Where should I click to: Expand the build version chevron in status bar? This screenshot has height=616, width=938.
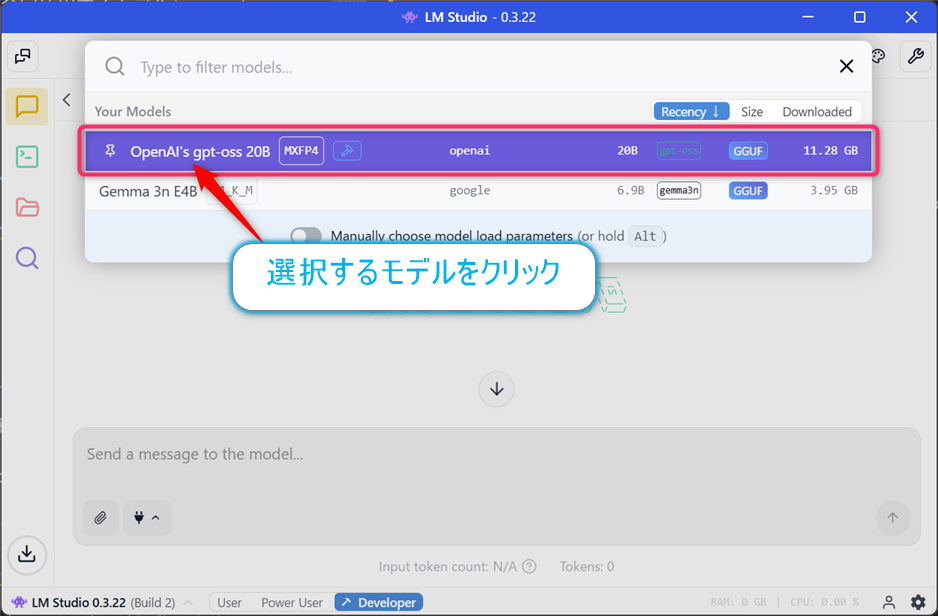pos(188,602)
